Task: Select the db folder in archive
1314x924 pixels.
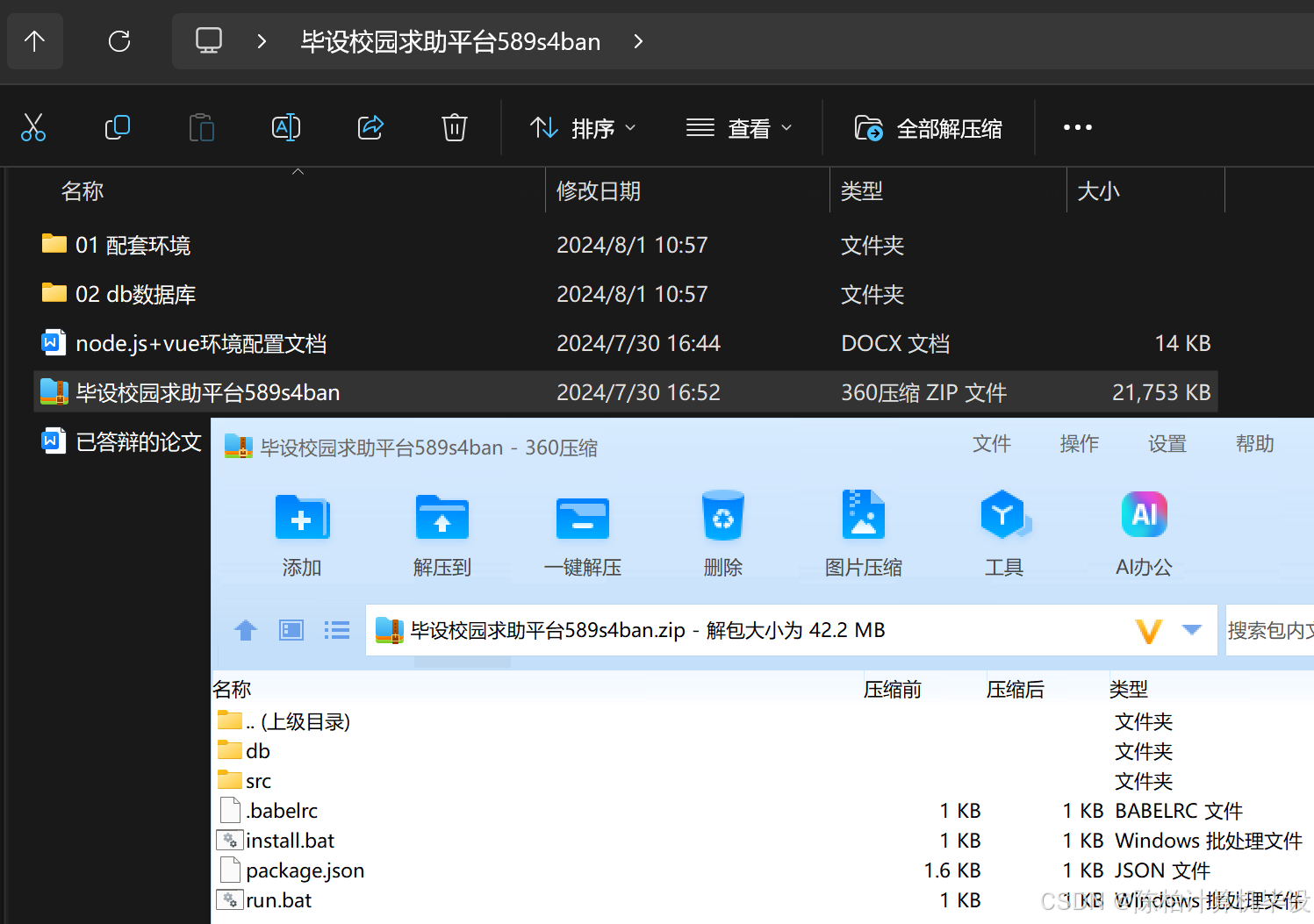Action: (x=244, y=751)
